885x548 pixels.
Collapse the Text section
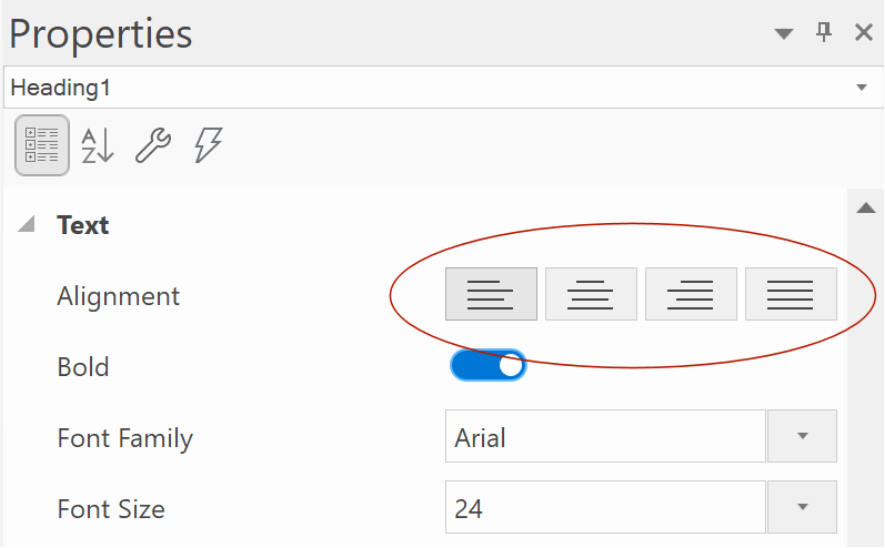27,225
